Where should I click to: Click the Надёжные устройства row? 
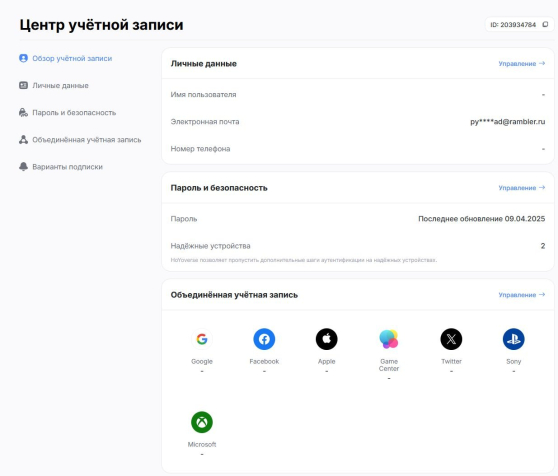(x=358, y=246)
